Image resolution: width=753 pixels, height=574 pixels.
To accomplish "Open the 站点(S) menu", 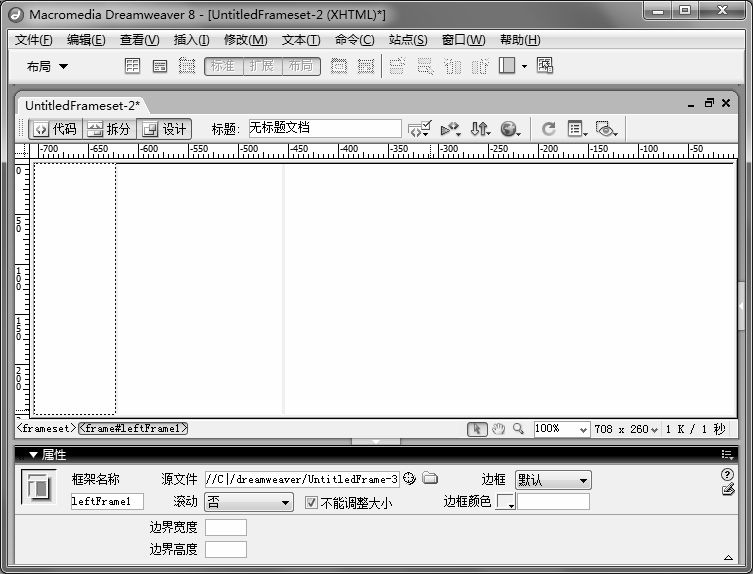I will point(408,40).
